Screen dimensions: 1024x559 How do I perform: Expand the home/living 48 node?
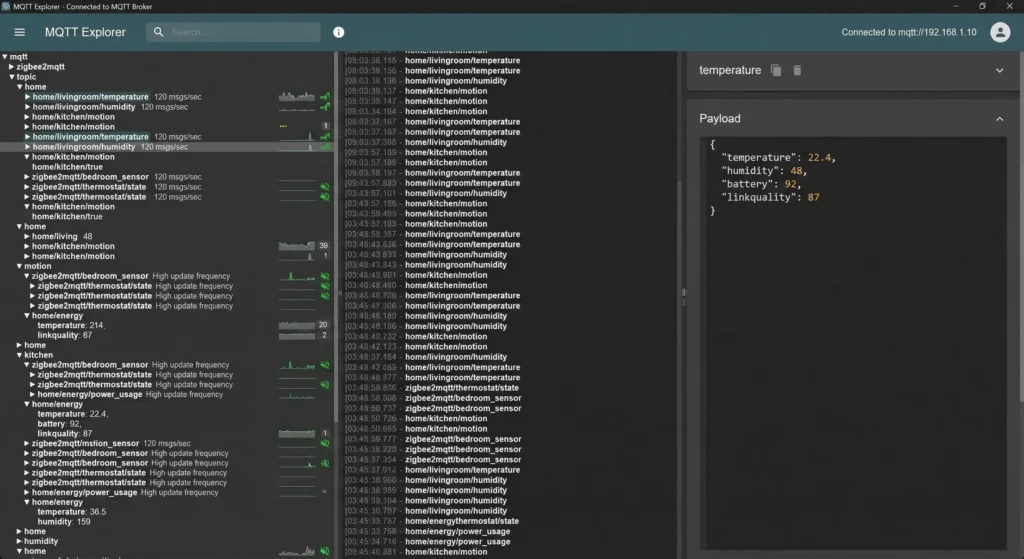point(27,236)
